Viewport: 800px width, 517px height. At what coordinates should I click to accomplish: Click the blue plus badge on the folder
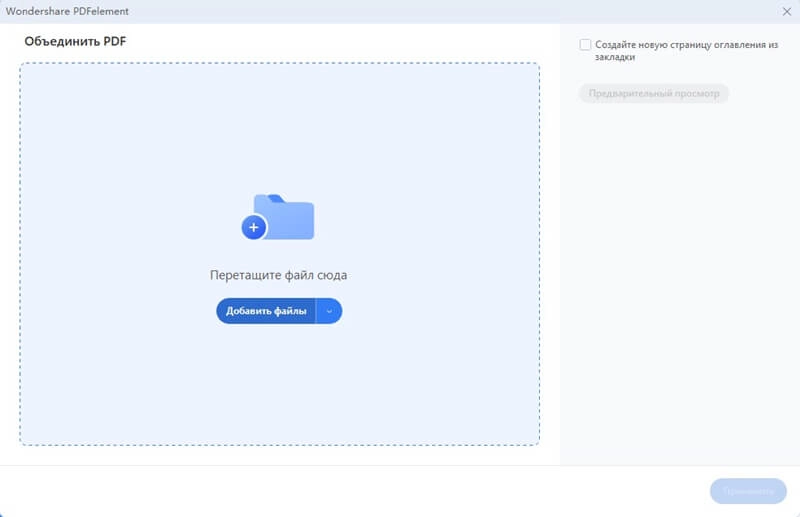[254, 228]
